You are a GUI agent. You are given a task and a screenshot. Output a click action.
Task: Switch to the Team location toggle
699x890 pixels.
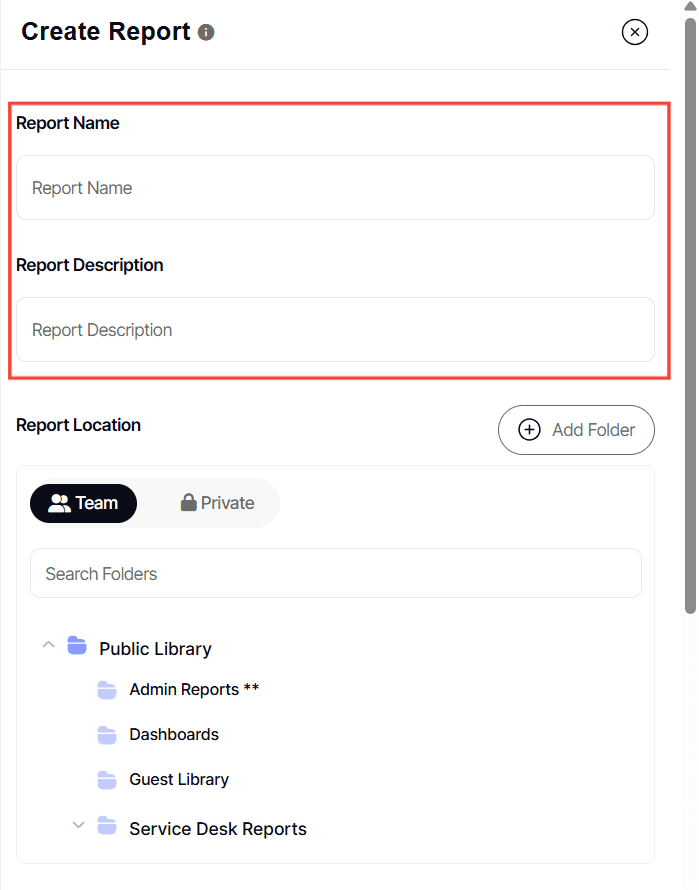click(84, 503)
